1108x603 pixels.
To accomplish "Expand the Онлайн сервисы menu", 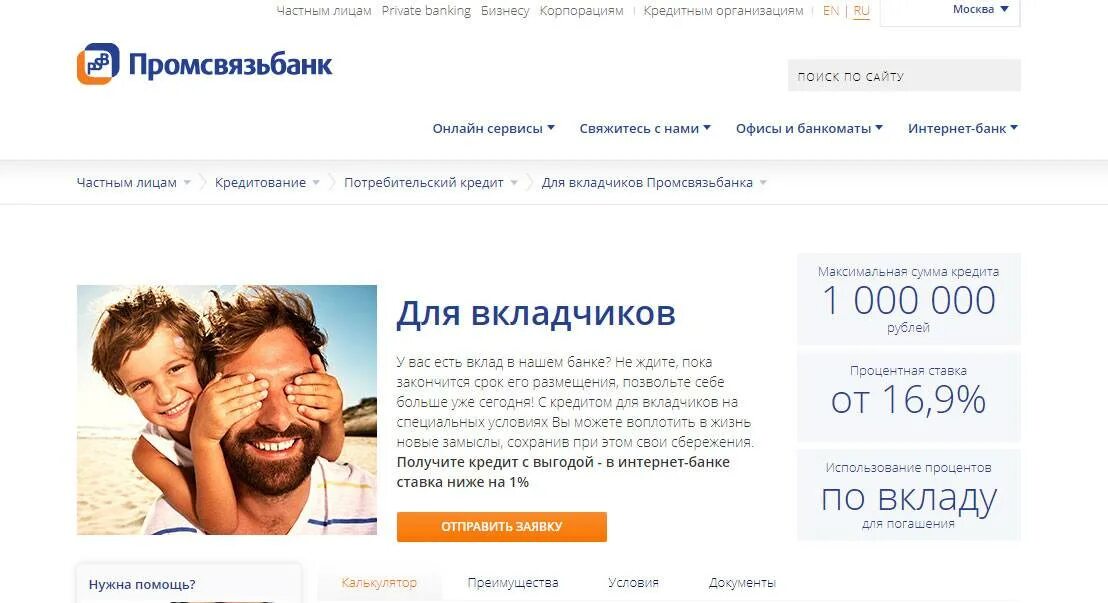I will tap(493, 128).
